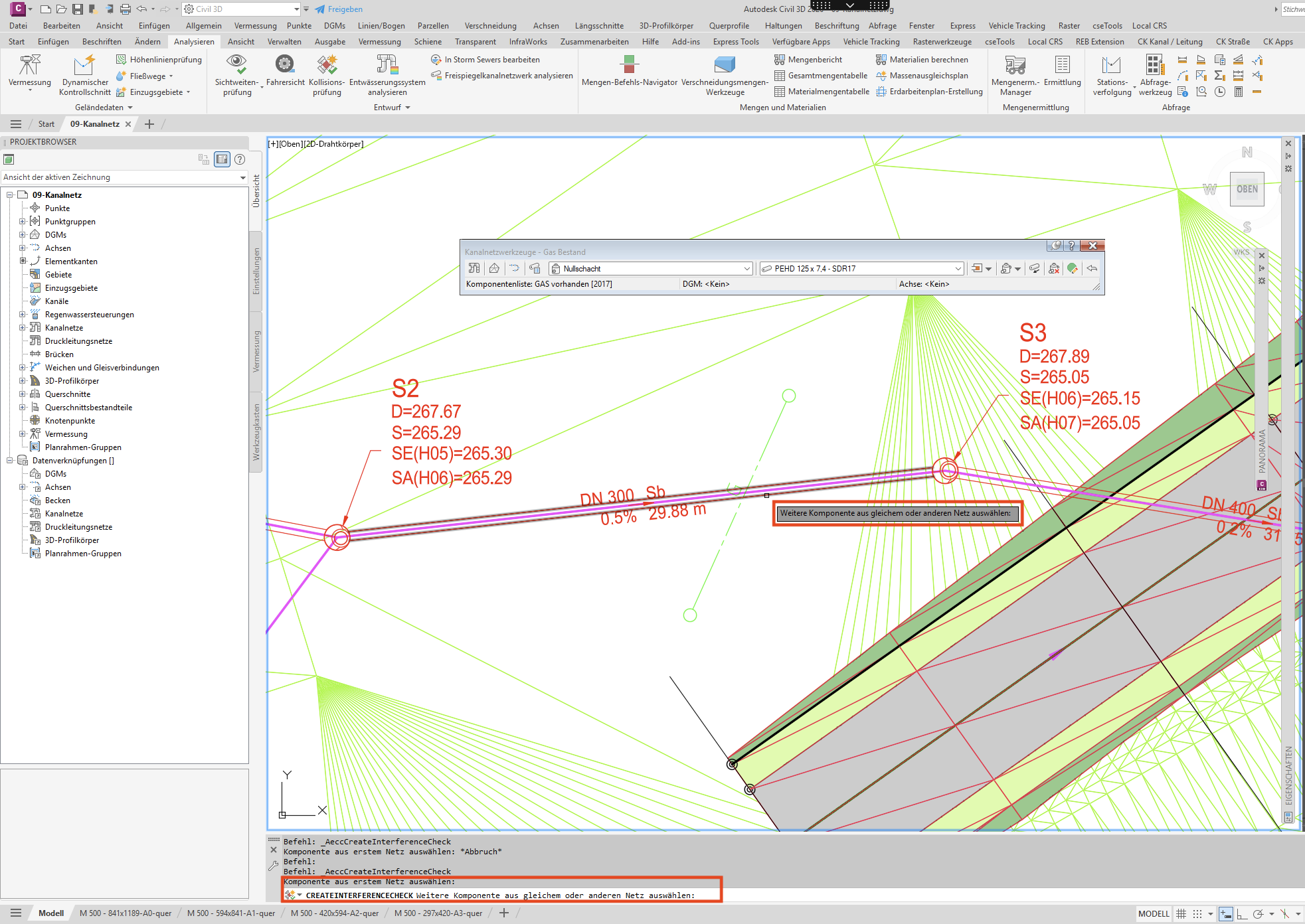
Task: Toggle snap mode dots in the status bar
Action: point(1197,914)
